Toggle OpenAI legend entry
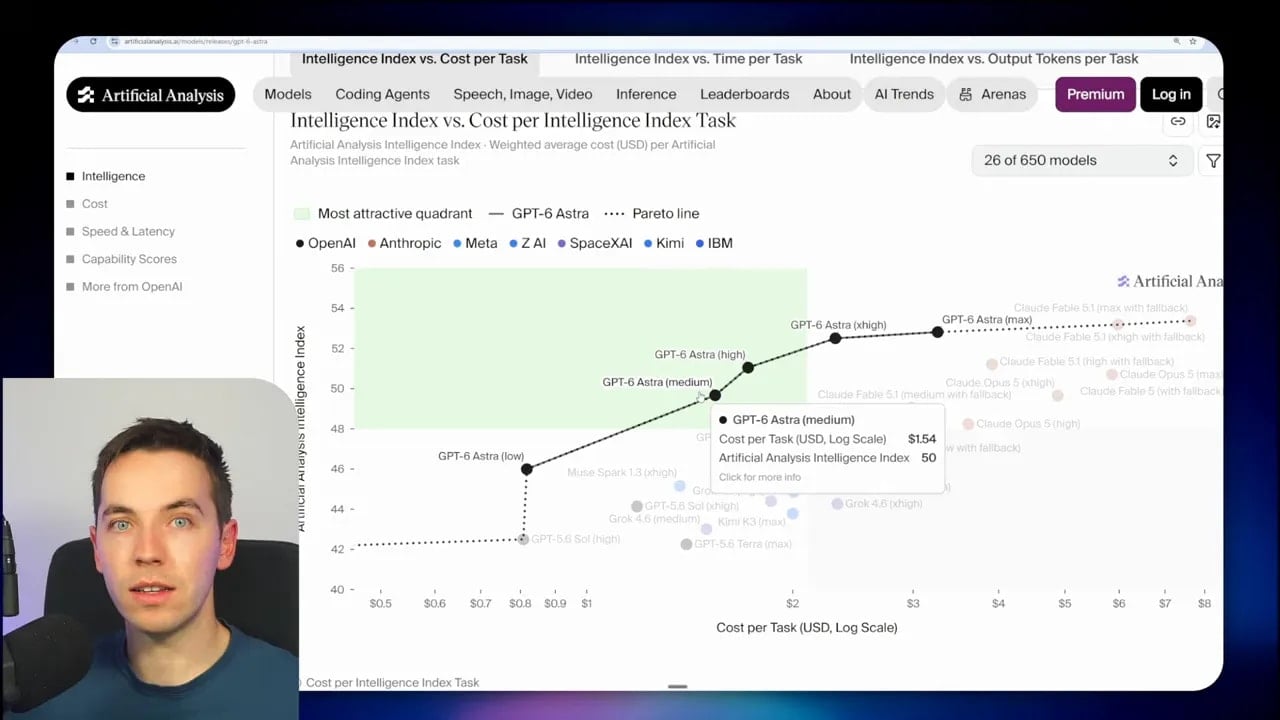The image size is (1280, 720). (x=328, y=243)
